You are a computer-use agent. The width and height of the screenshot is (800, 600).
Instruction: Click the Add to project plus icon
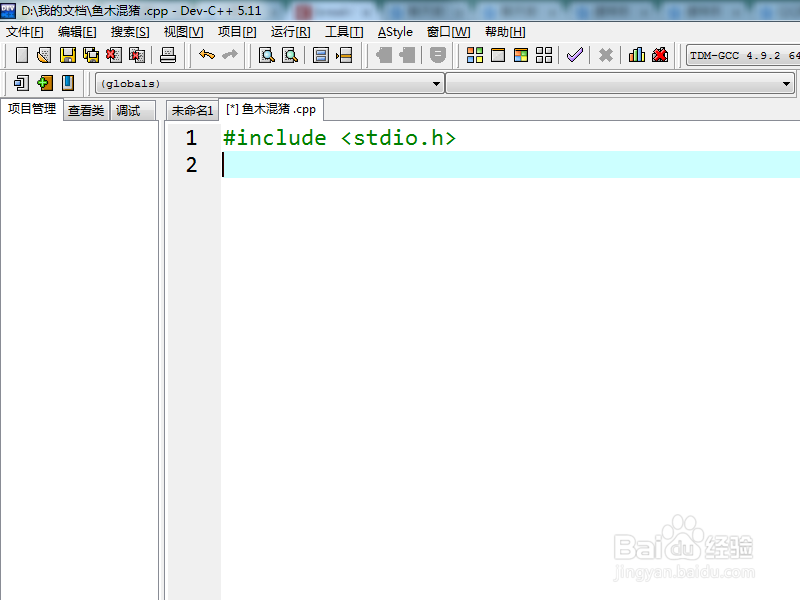pos(45,83)
